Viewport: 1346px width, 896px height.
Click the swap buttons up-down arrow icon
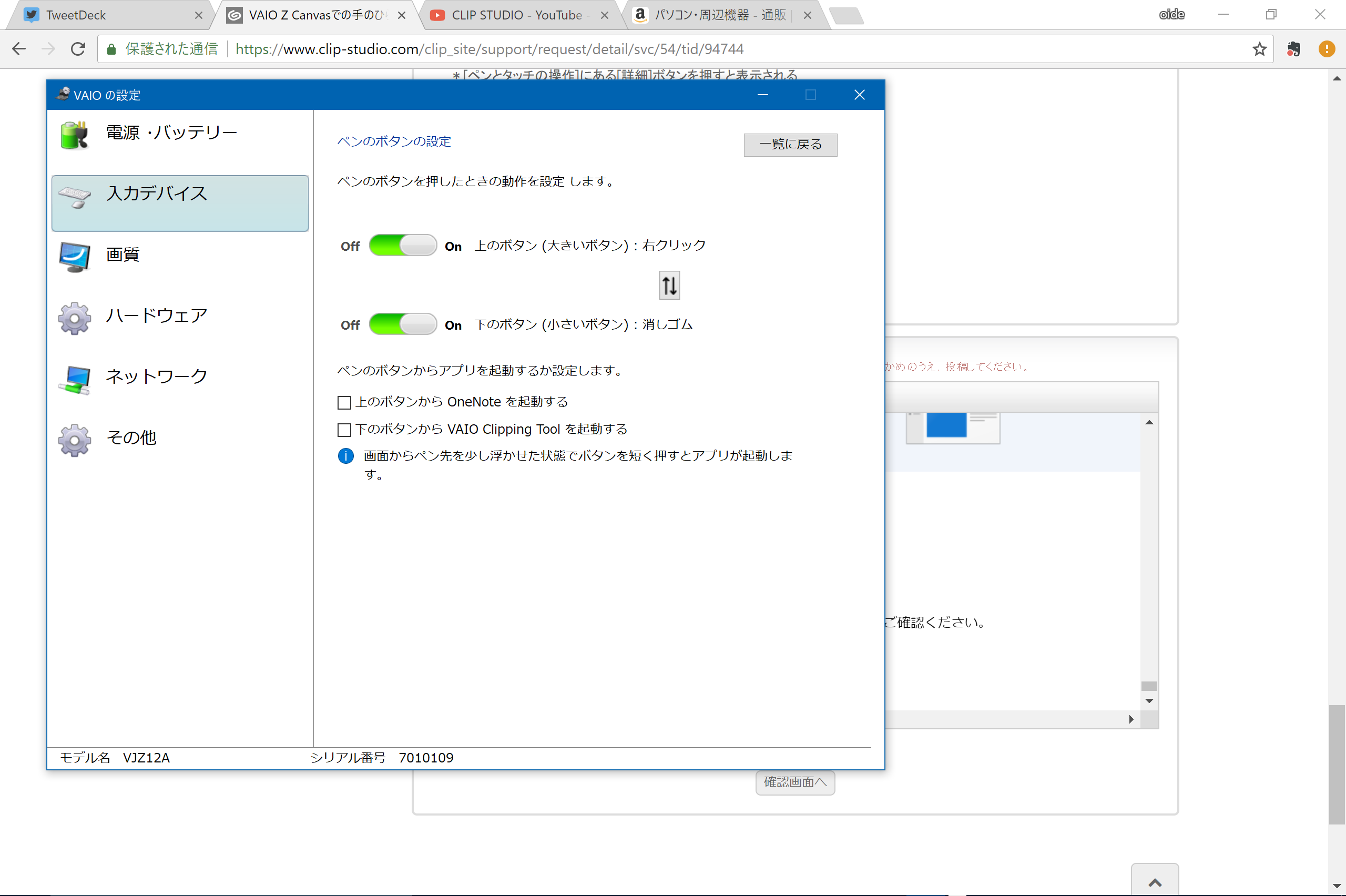669,285
